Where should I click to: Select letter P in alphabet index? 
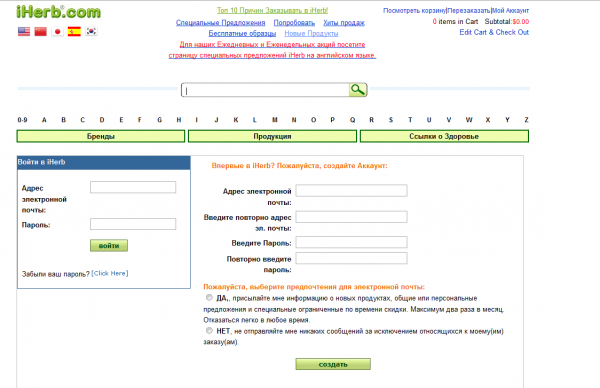[x=333, y=120]
